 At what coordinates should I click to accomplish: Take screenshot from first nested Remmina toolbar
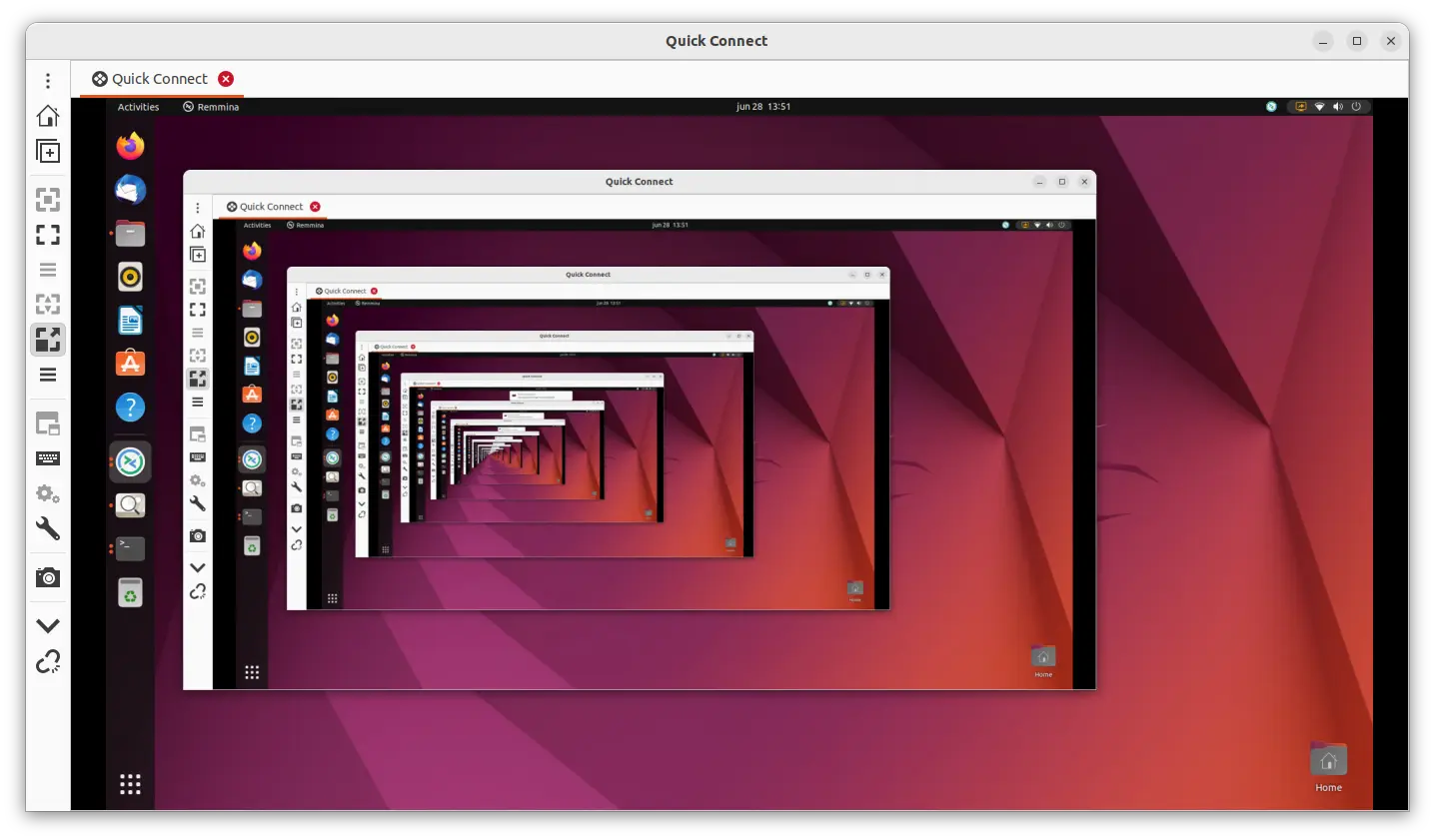(198, 536)
